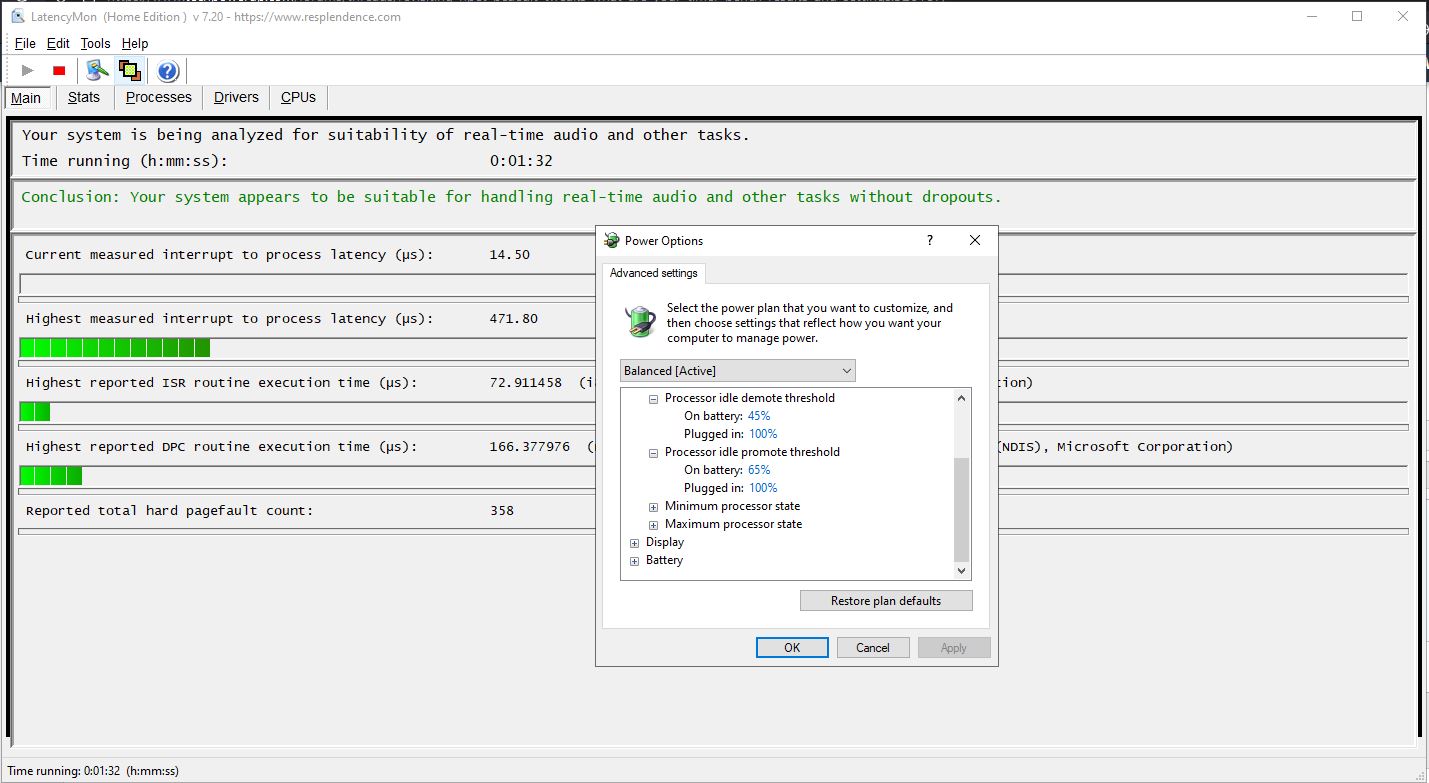Click Cancel in Power Options
Screen dimensions: 1429x783
pyautogui.click(x=873, y=648)
